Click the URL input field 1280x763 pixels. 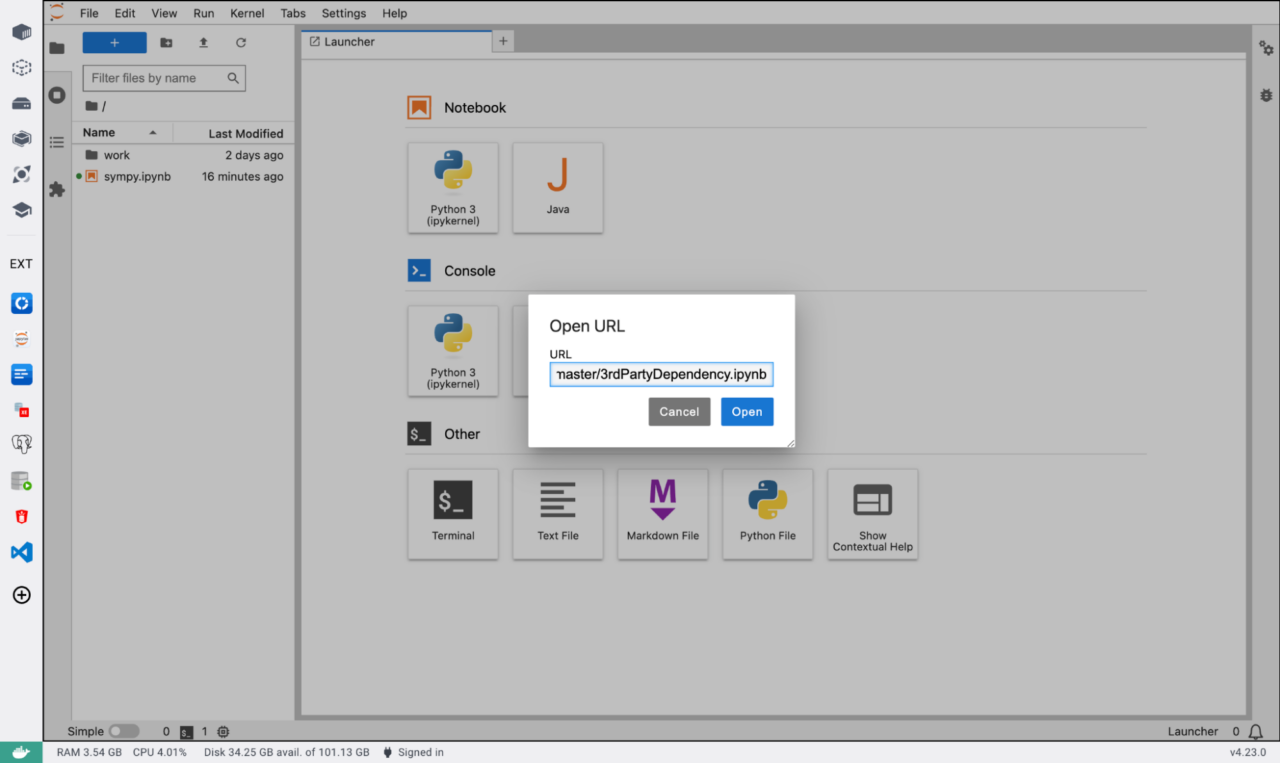pyautogui.click(x=661, y=374)
